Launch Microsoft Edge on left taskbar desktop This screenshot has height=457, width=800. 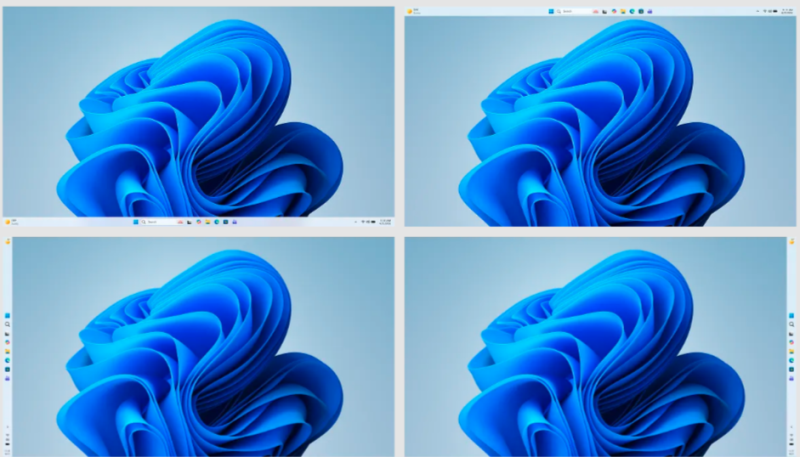[7, 360]
